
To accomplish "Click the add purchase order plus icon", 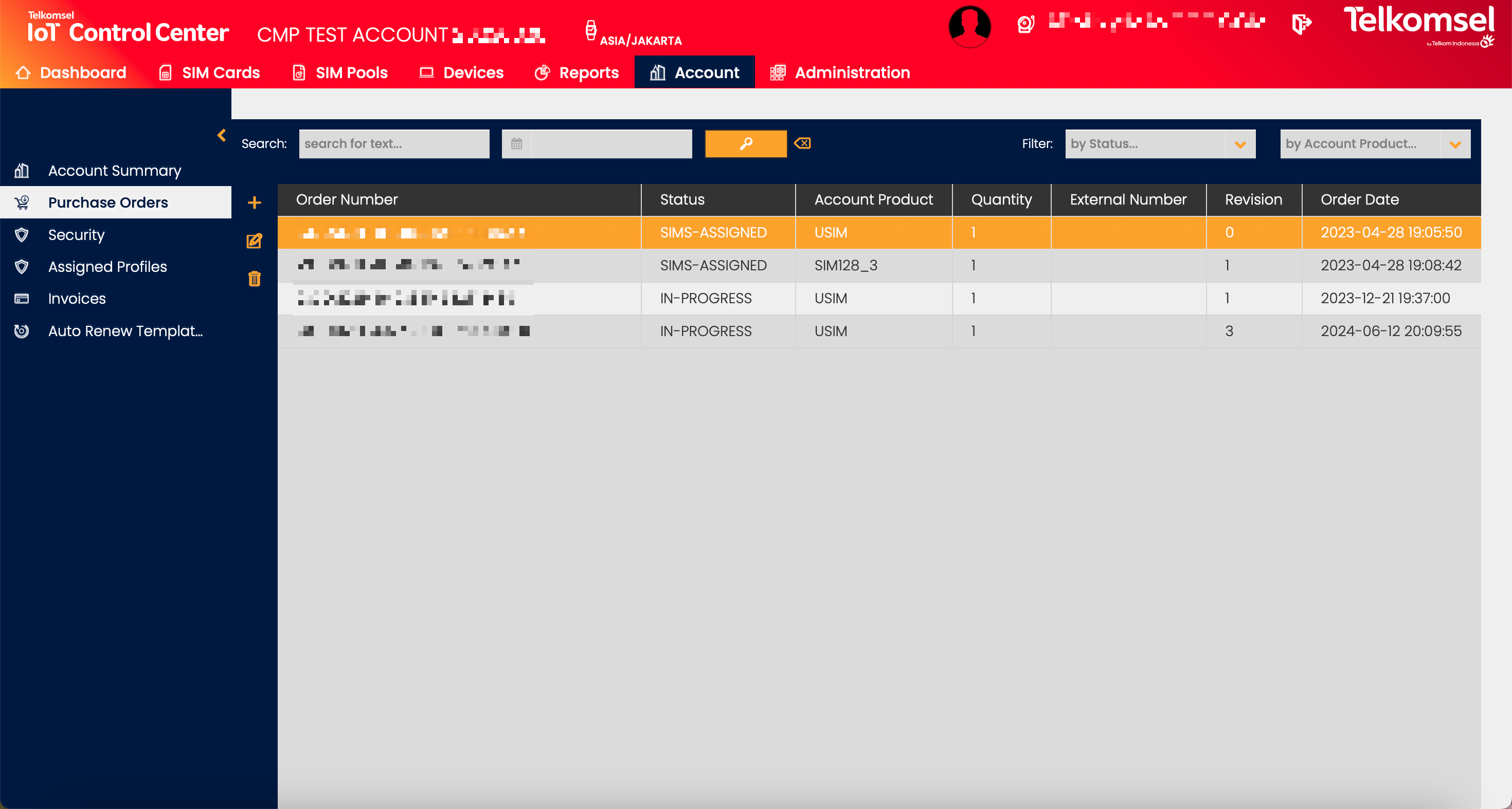I will coord(254,203).
